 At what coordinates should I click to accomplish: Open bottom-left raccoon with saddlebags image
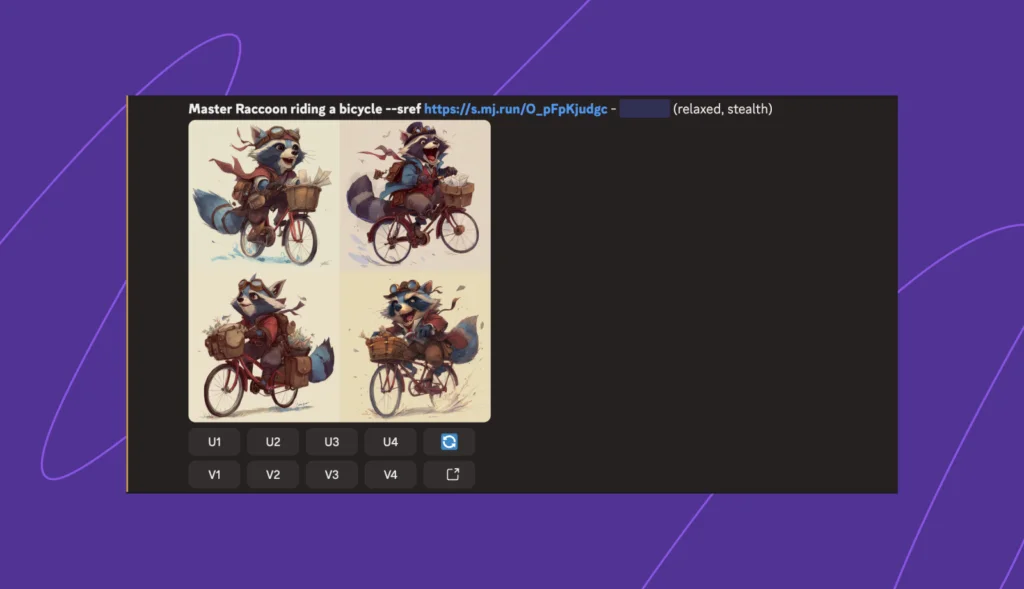(264, 346)
